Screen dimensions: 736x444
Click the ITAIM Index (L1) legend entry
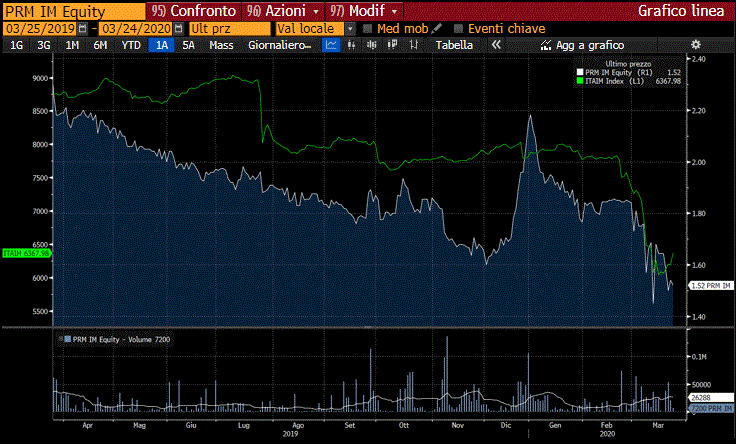click(x=629, y=81)
